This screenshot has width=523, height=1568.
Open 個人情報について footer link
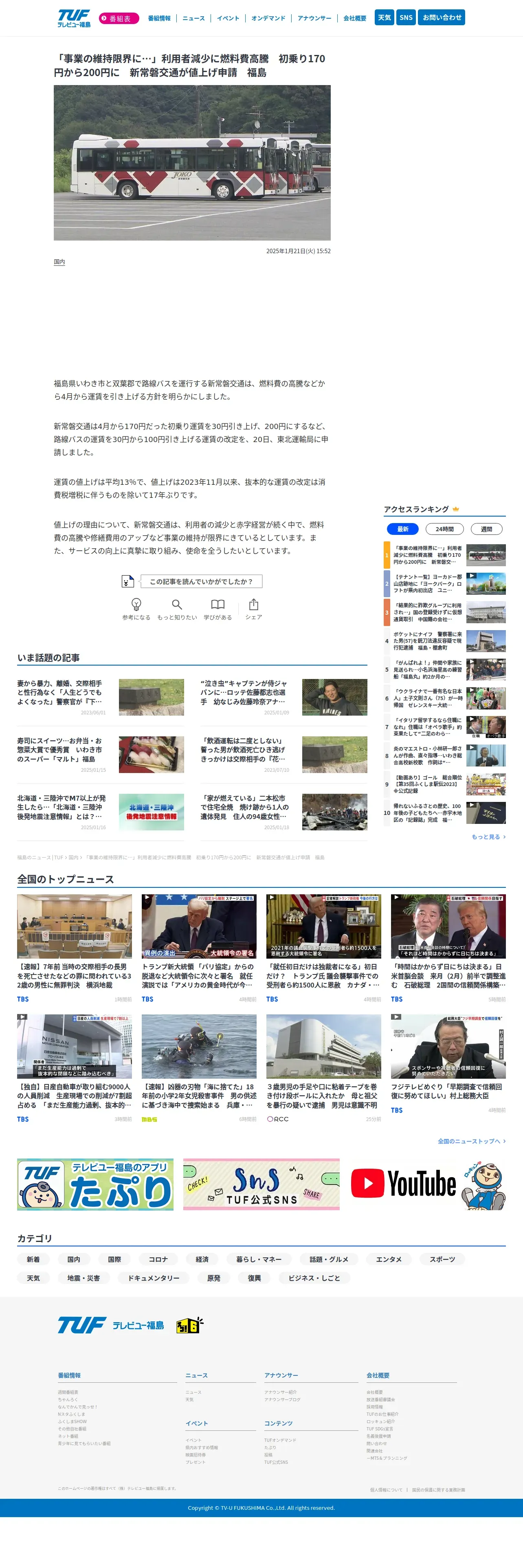coord(386,1489)
